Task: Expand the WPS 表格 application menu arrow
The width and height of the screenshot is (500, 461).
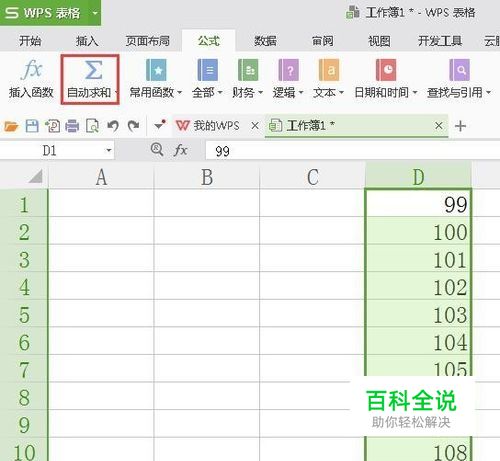Action: tap(95, 13)
